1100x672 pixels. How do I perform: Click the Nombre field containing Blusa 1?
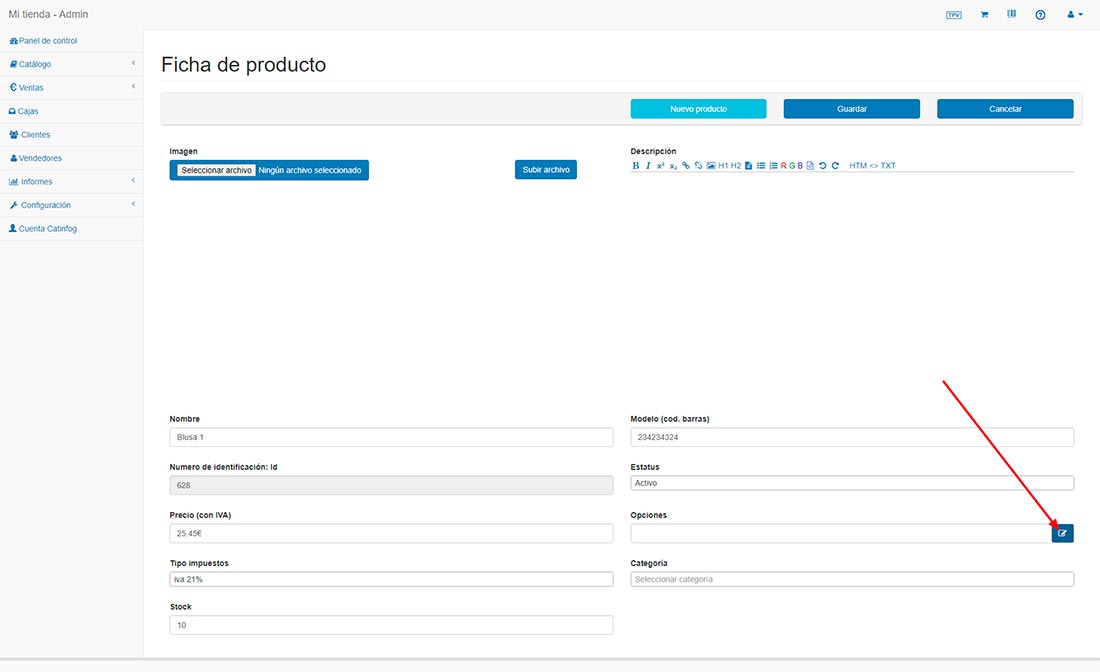click(x=391, y=437)
